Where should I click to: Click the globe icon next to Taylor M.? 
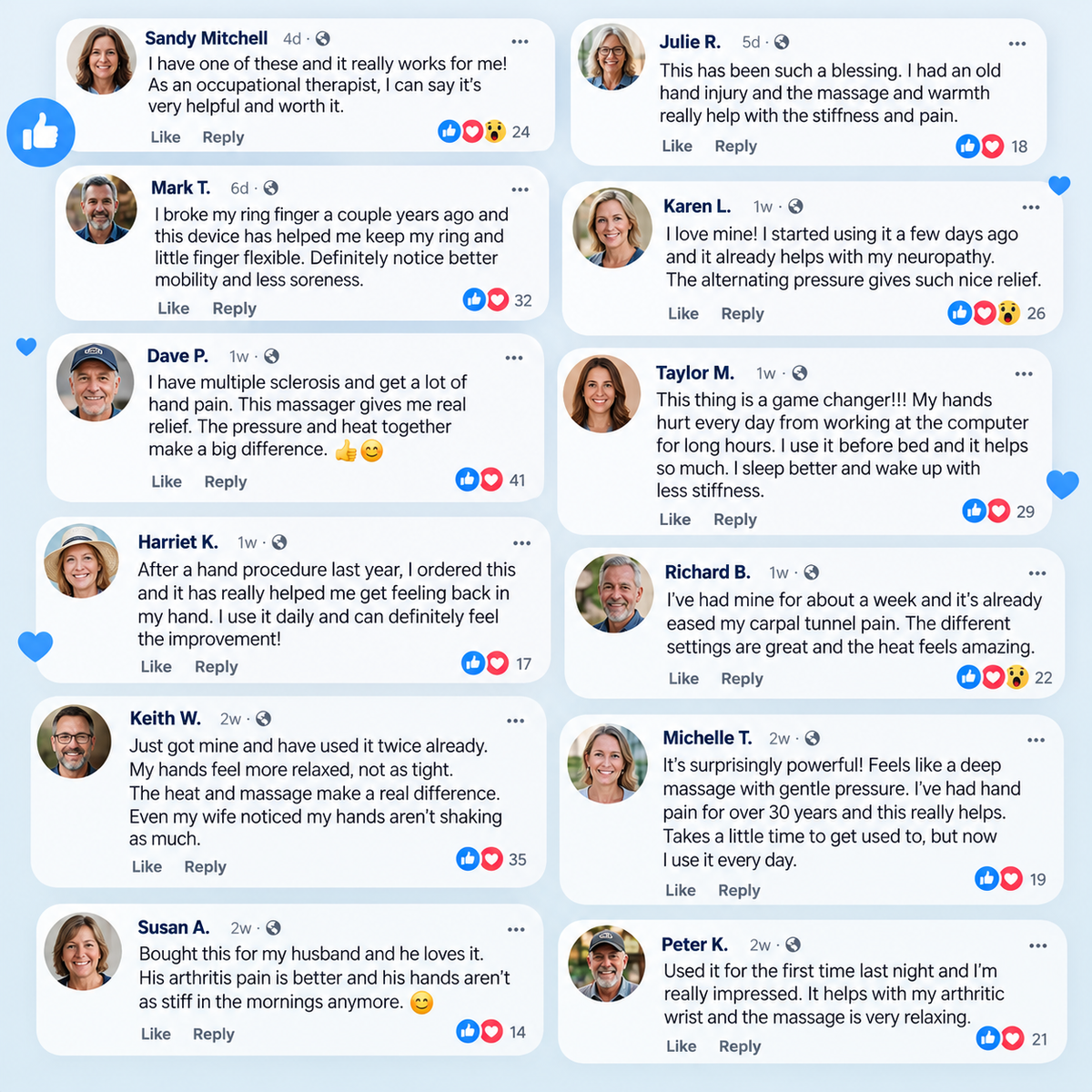799,373
